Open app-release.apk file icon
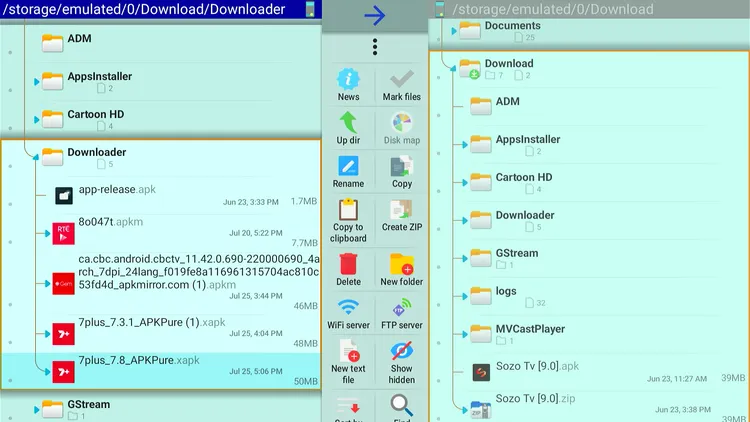 (x=64, y=195)
